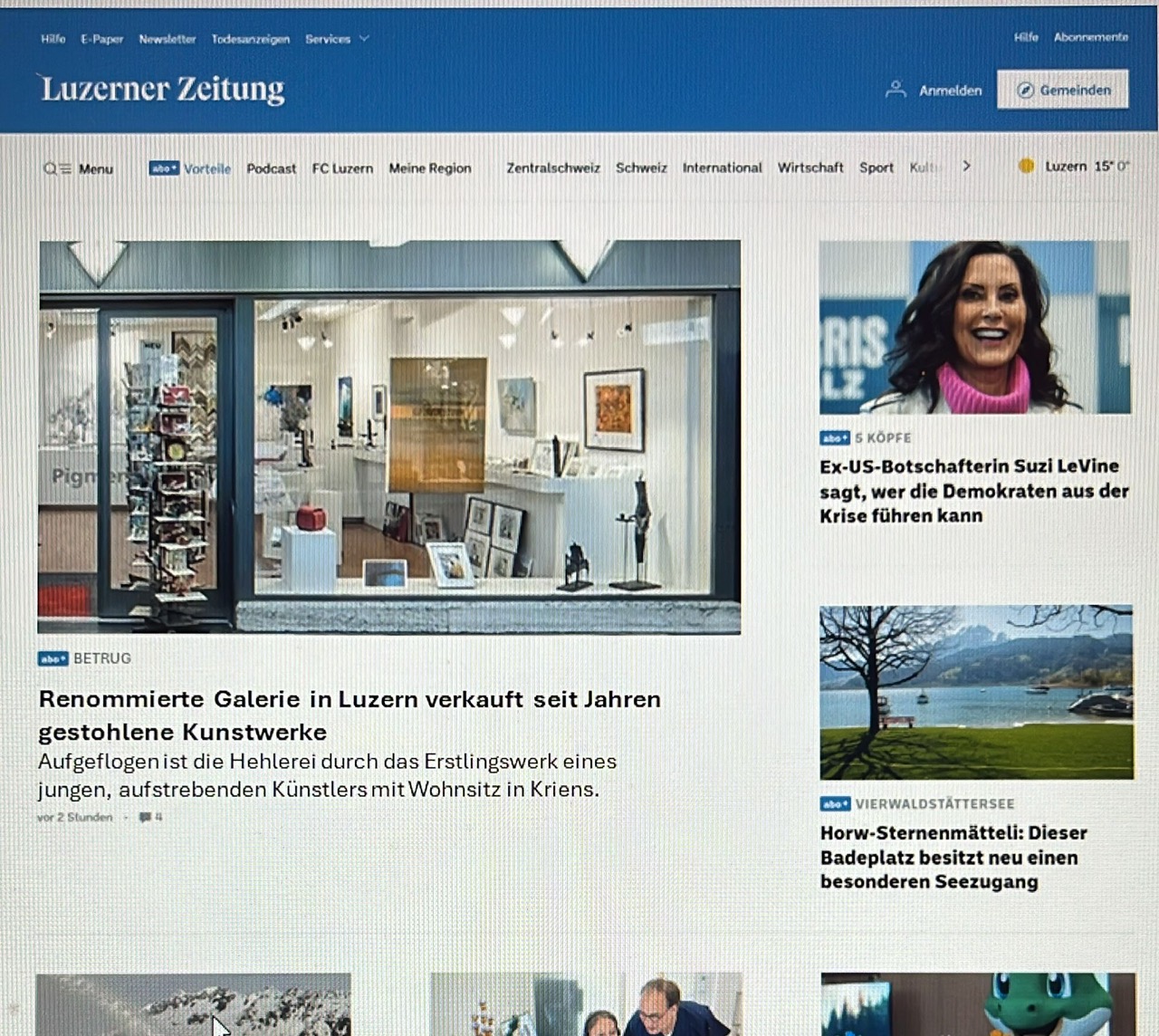
Task: Open the E-Paper link in top bar
Action: point(101,39)
